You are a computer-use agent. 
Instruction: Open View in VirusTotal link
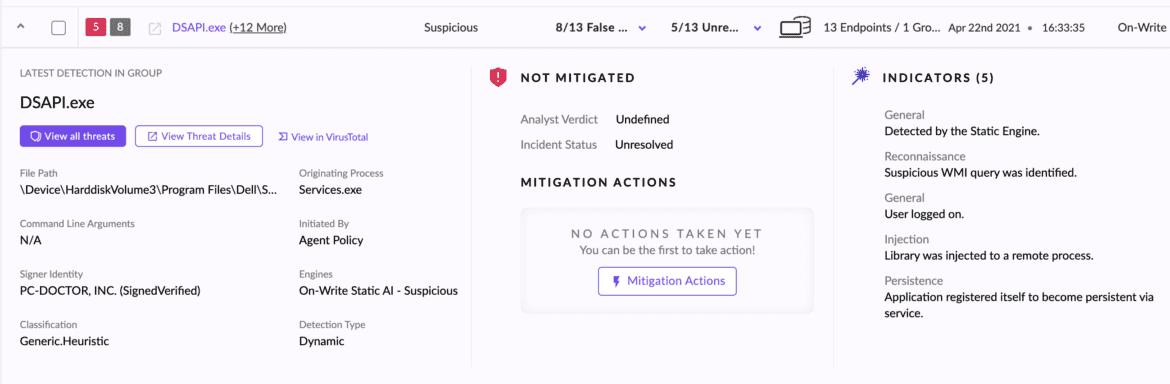coord(322,137)
